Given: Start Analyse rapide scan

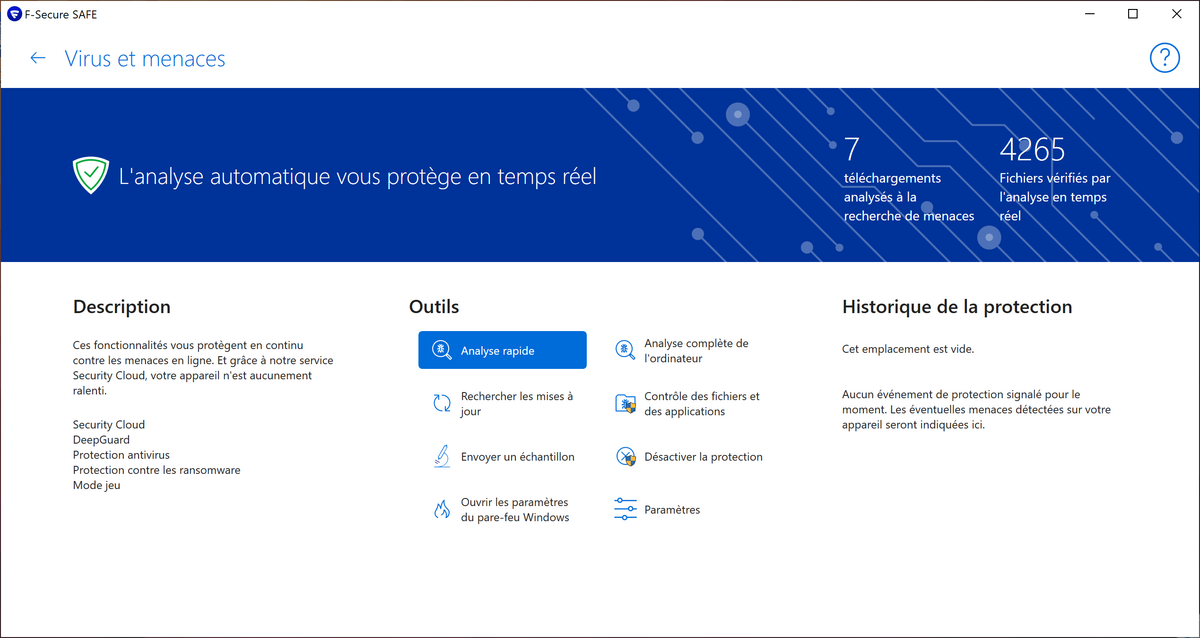Looking at the screenshot, I should pos(502,350).
